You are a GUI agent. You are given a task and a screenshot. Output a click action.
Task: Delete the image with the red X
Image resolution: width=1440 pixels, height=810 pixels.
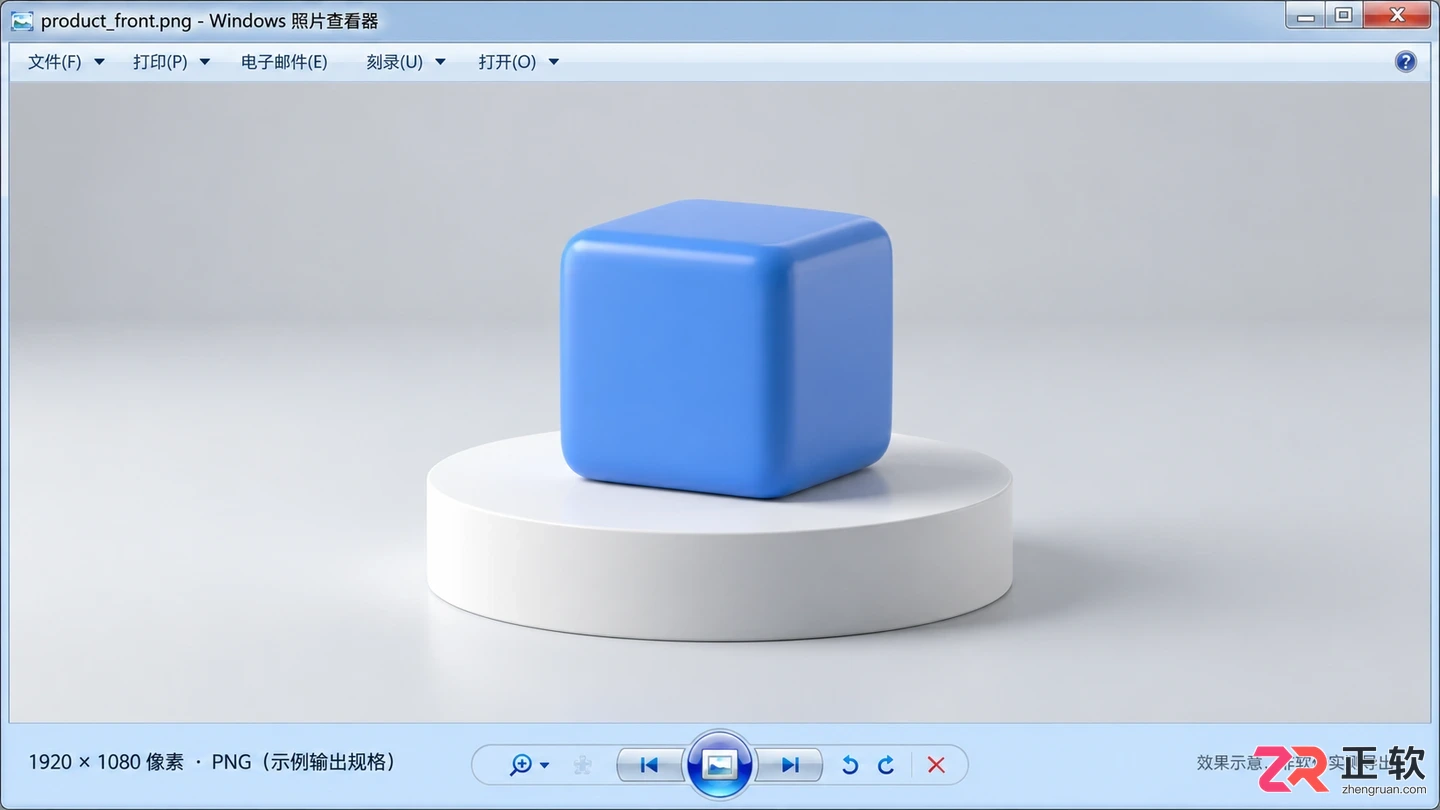coord(936,765)
